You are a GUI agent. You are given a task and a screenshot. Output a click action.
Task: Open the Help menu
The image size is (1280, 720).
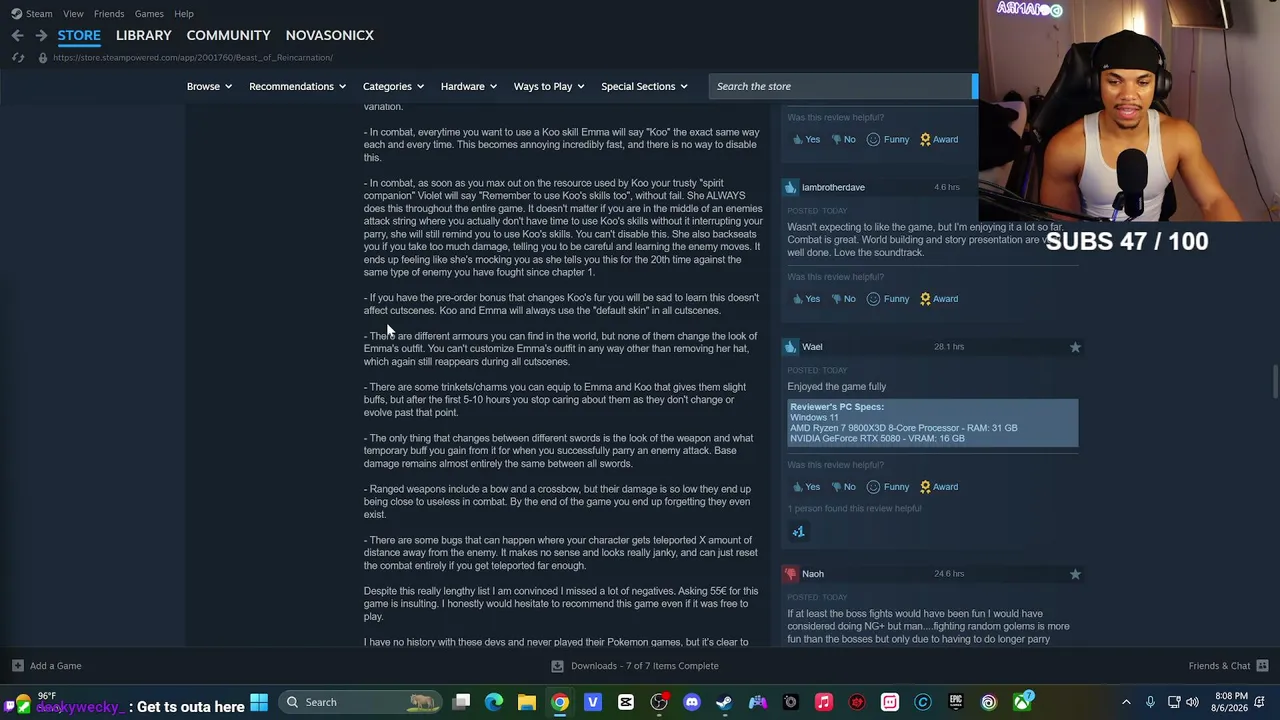point(184,13)
